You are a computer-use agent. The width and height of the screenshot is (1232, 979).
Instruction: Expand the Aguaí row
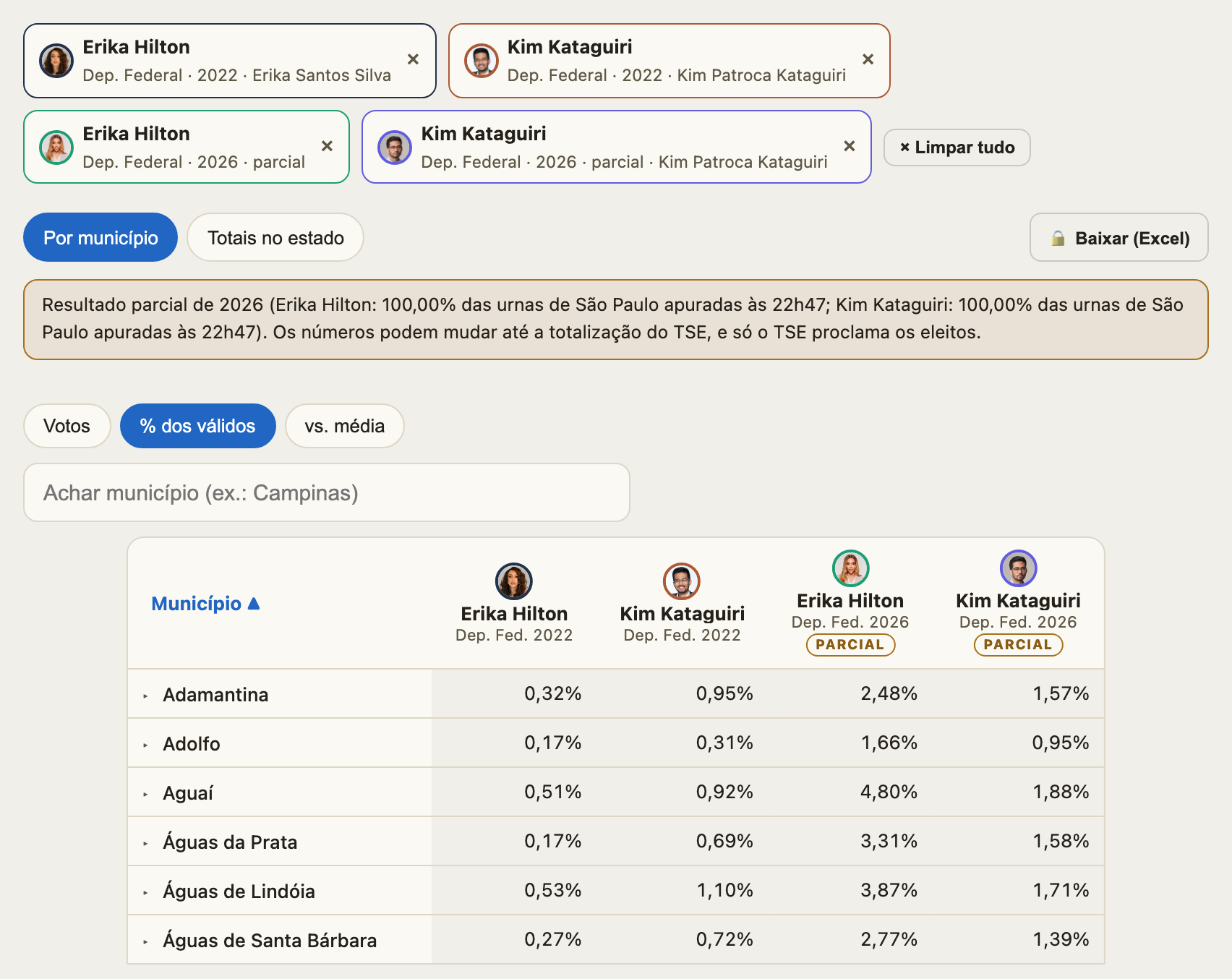click(x=145, y=794)
